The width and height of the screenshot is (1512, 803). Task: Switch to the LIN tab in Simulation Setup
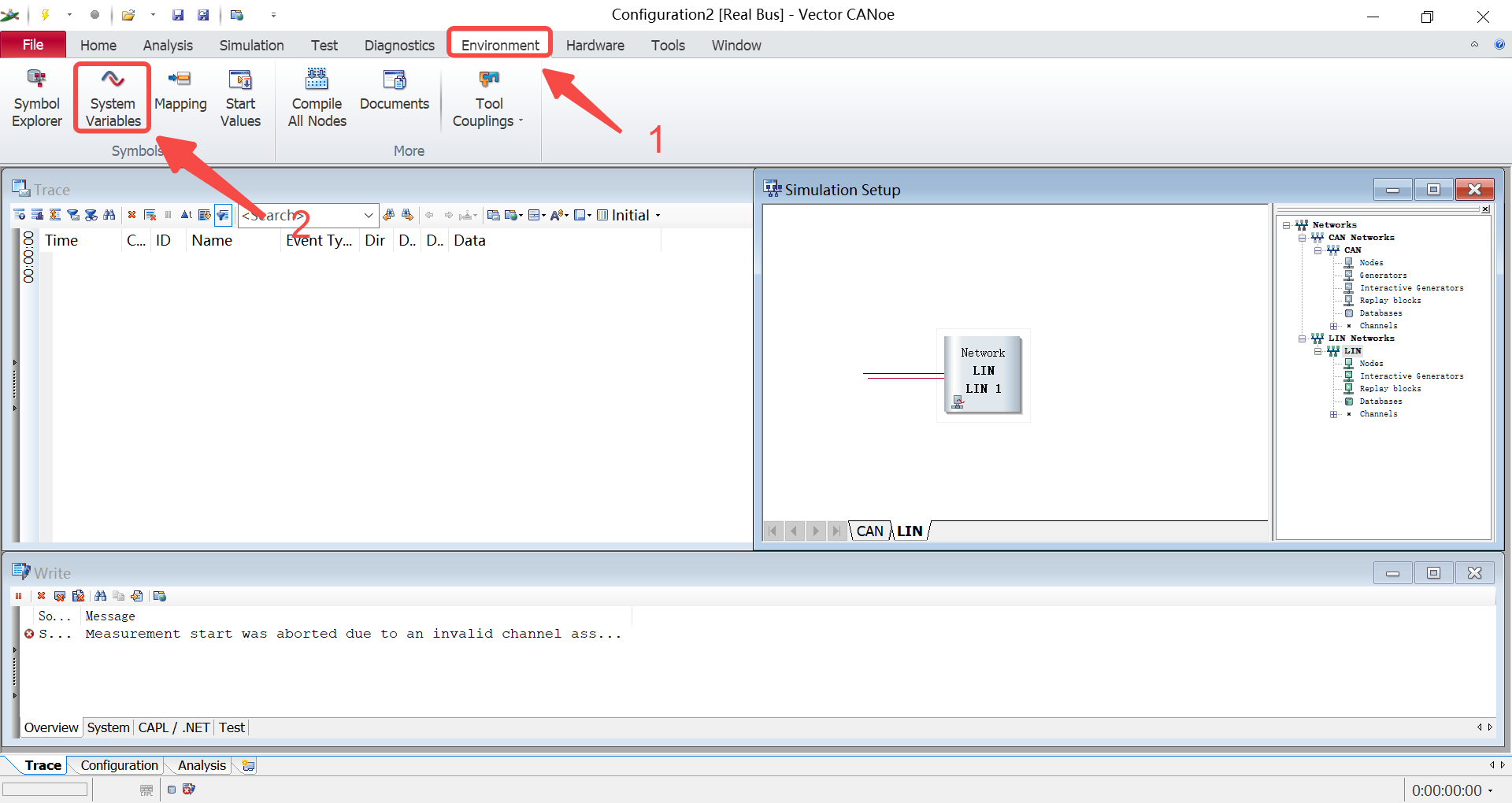pos(910,531)
